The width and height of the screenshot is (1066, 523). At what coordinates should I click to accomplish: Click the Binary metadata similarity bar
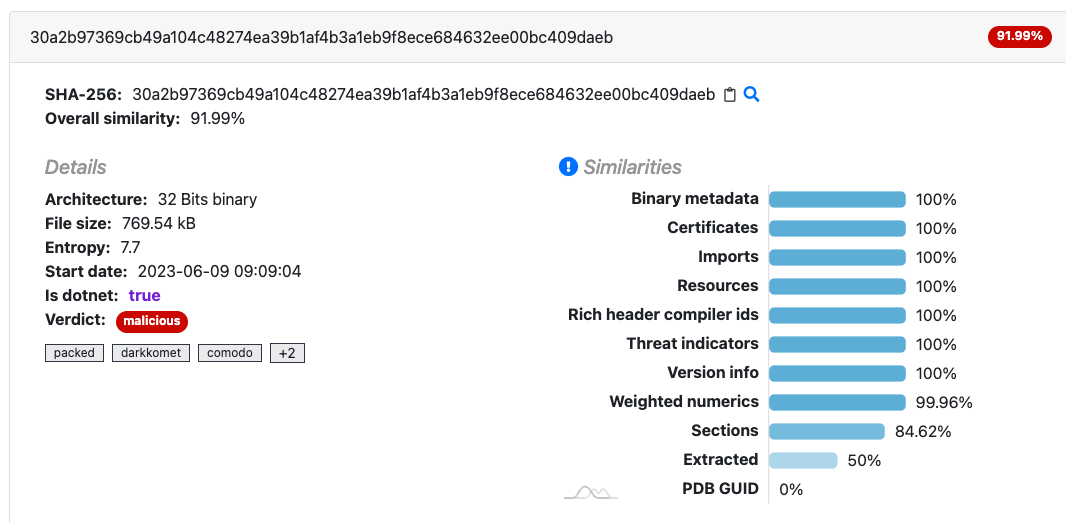click(x=838, y=199)
